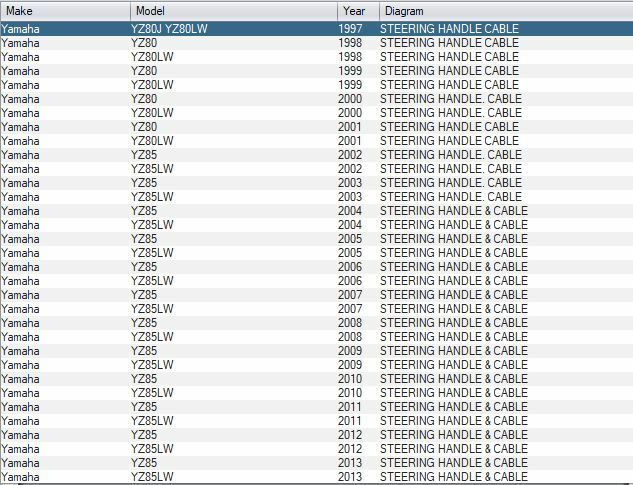Select the YZ85 model in the 2007 row
This screenshot has width=633, height=485.
tap(144, 295)
